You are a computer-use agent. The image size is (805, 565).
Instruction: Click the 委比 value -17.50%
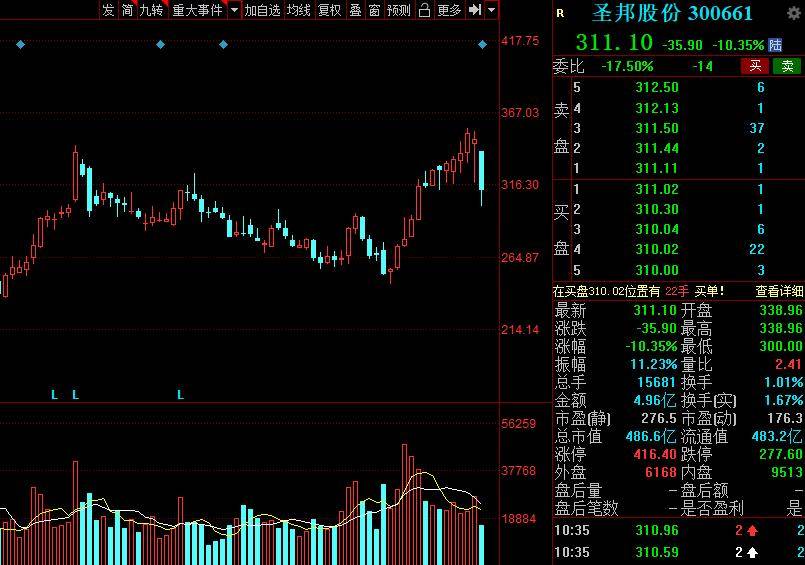coord(627,66)
